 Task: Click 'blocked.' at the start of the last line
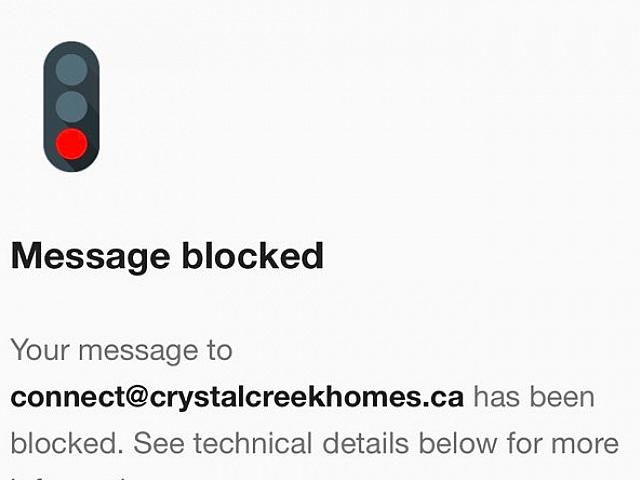click(x=67, y=443)
